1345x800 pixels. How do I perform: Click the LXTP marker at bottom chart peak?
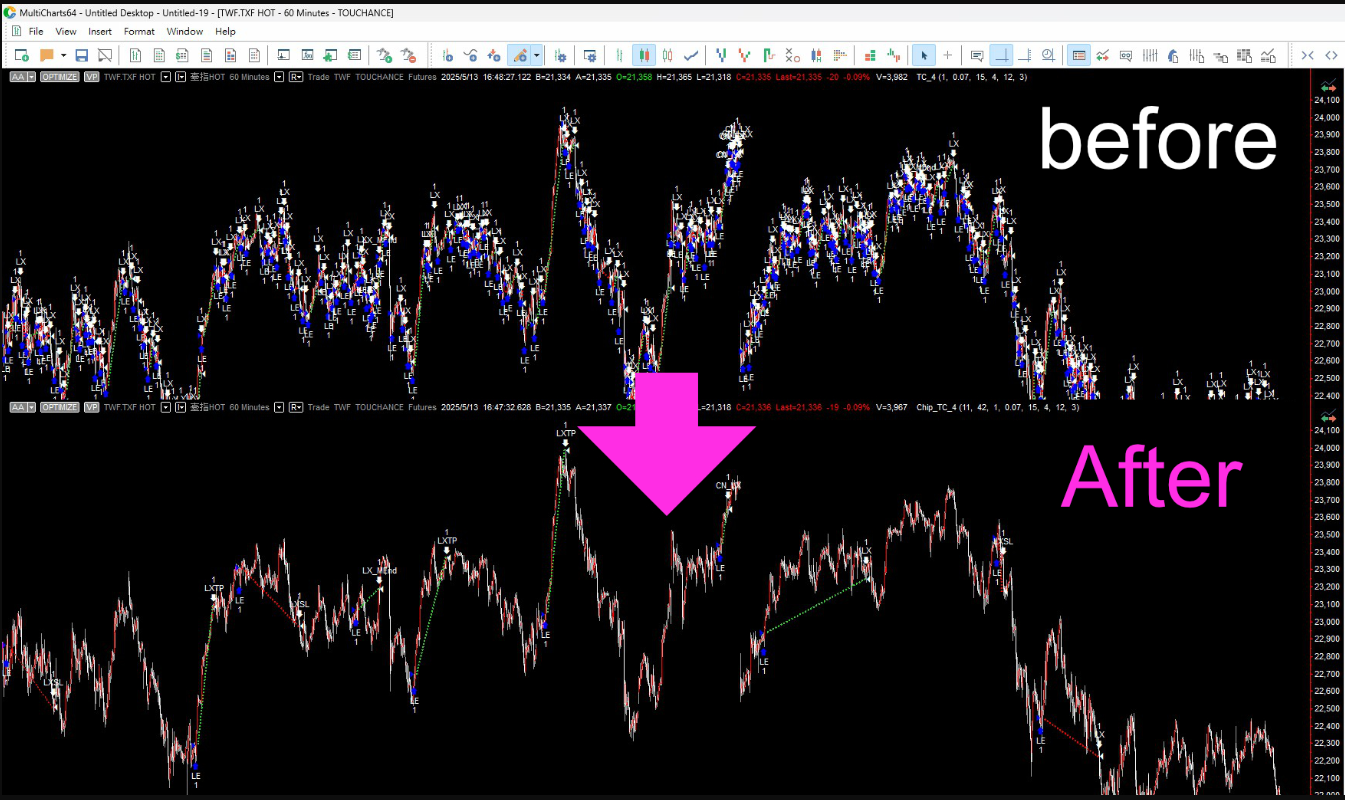point(566,433)
